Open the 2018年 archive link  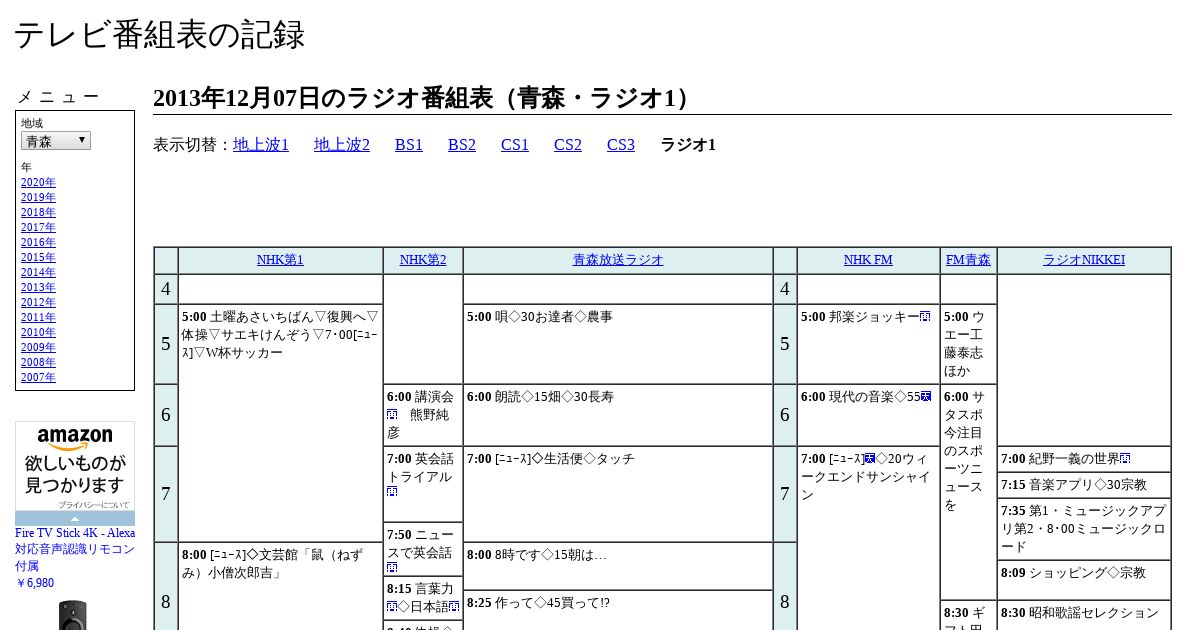38,212
